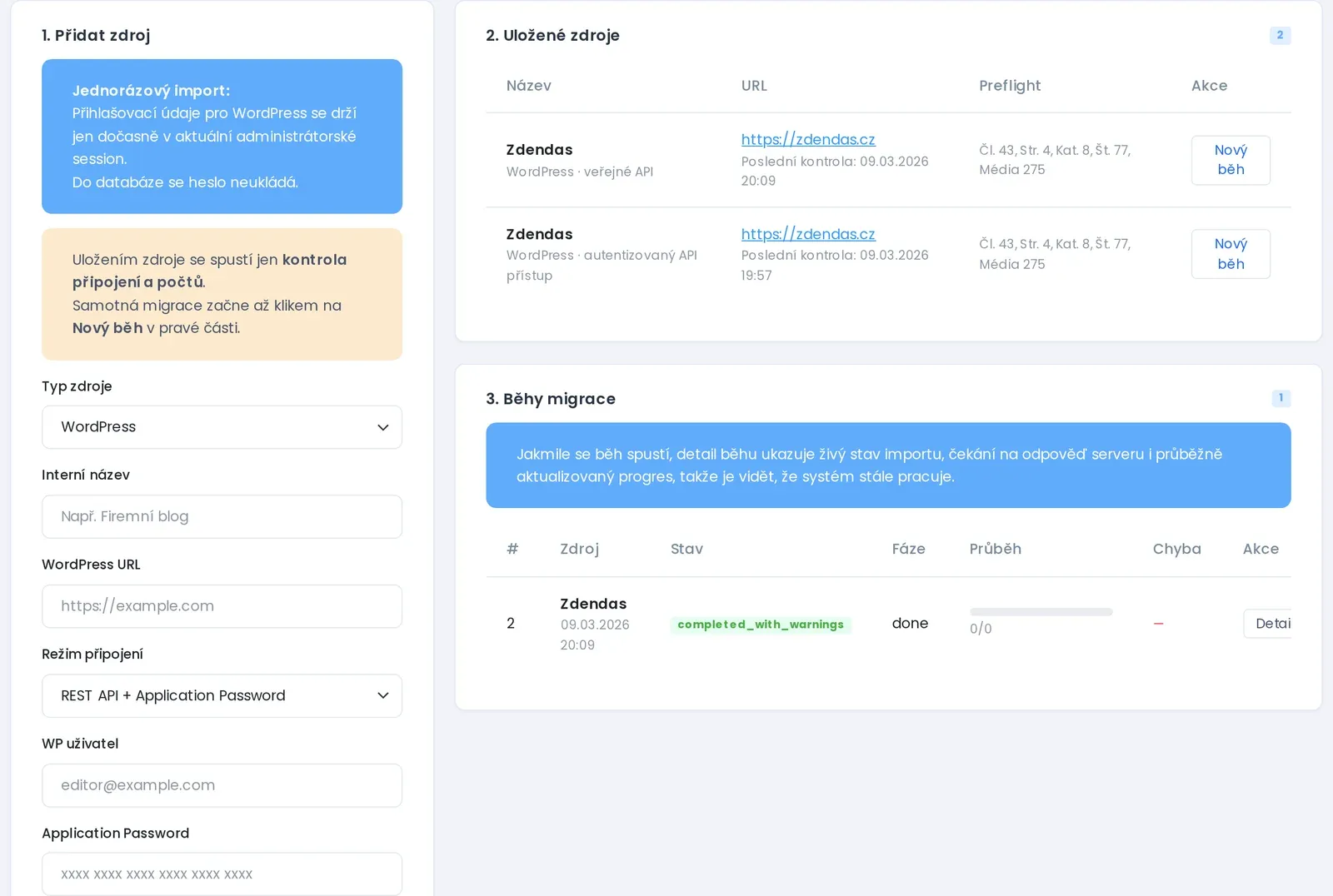Click the Fáze column header

click(x=908, y=549)
